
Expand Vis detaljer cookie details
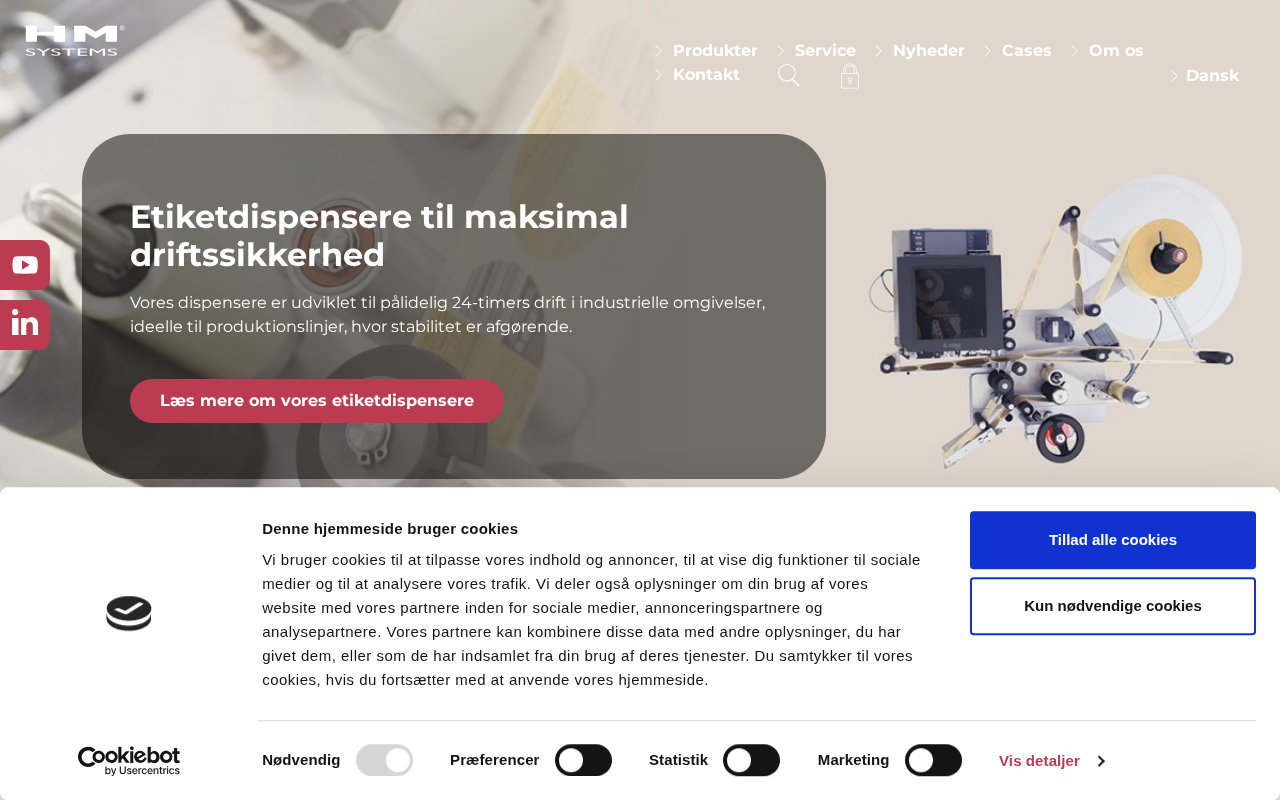[x=1051, y=761]
